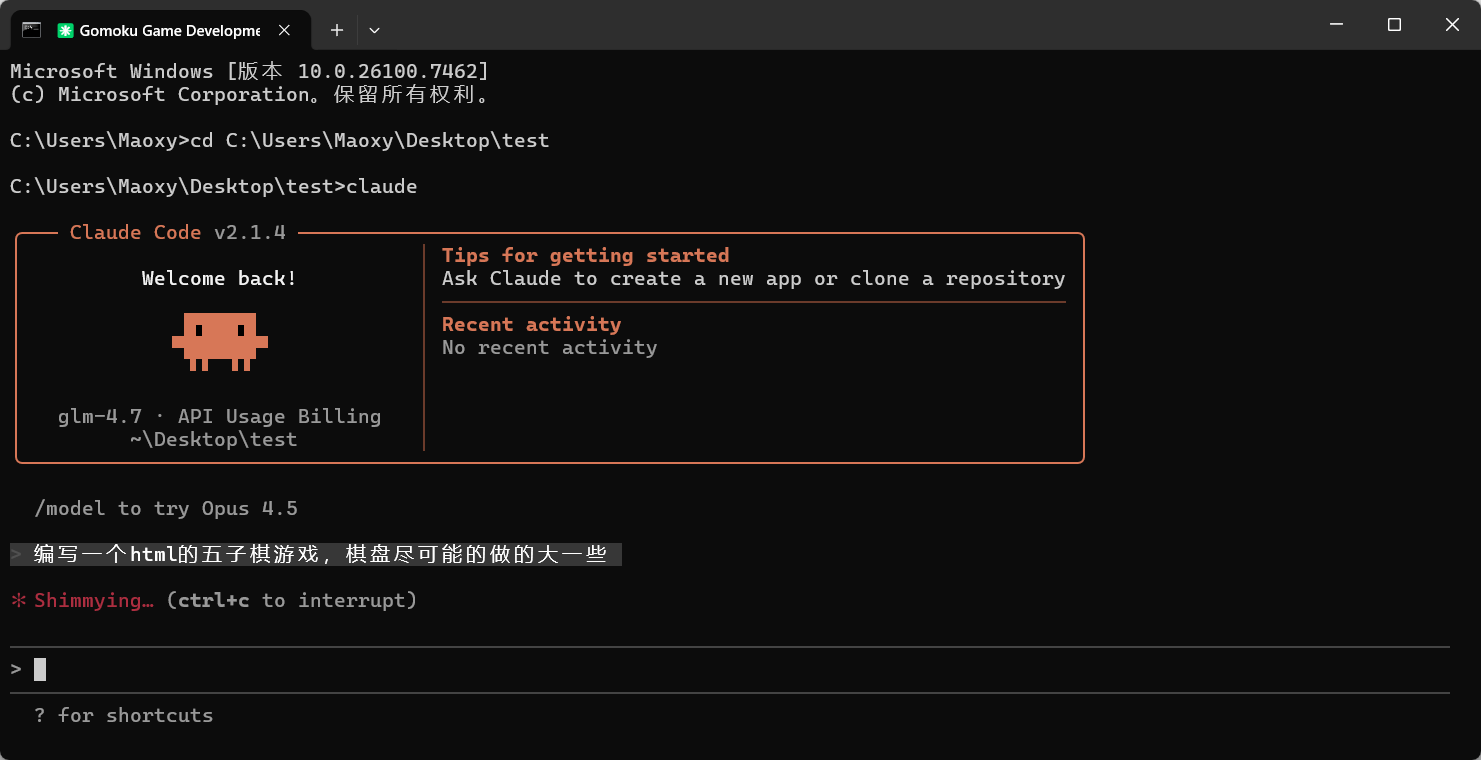Click the green Claude icon on the tab
Screen dimensions: 1481x760
coord(65,31)
